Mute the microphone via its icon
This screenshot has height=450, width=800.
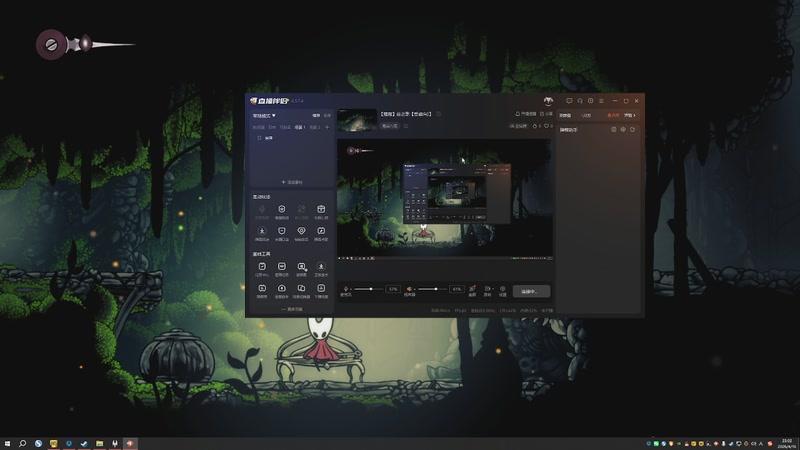345,289
